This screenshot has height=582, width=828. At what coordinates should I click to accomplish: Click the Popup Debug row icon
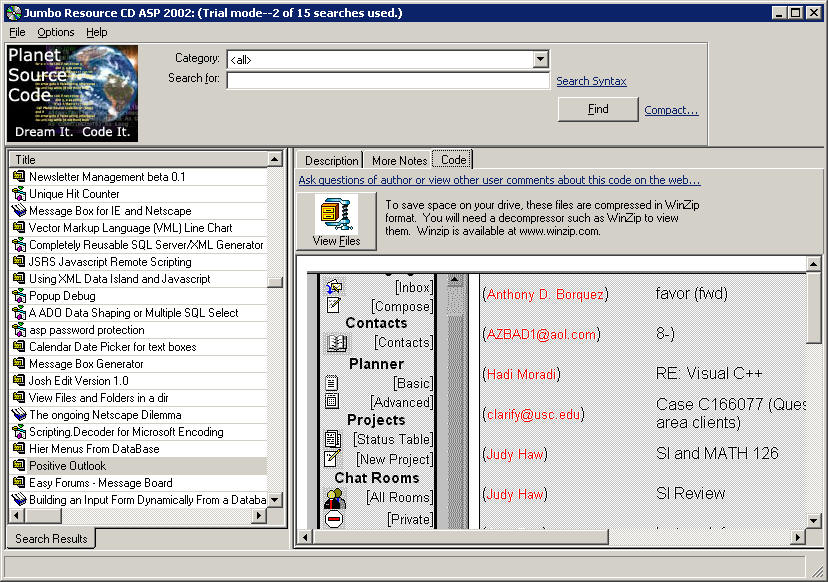point(19,295)
